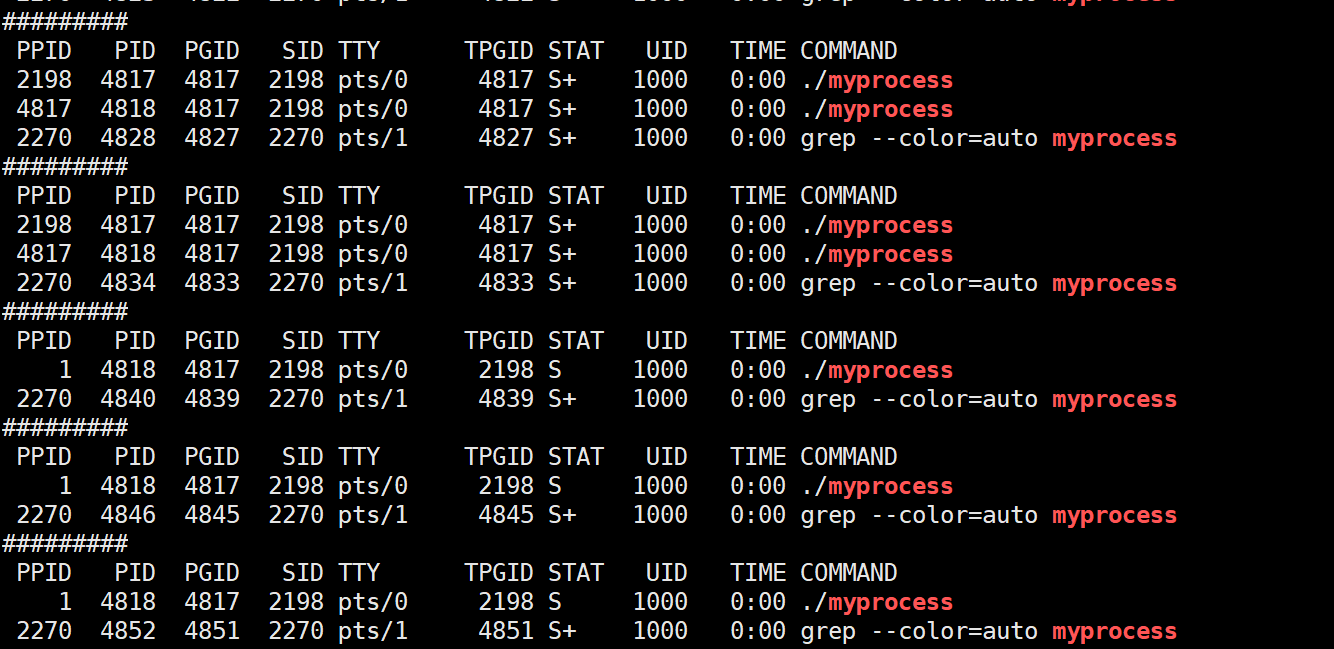Select grep --color=auto text in PID 4828 row
Screen dimensions: 1334x649
click(x=919, y=139)
